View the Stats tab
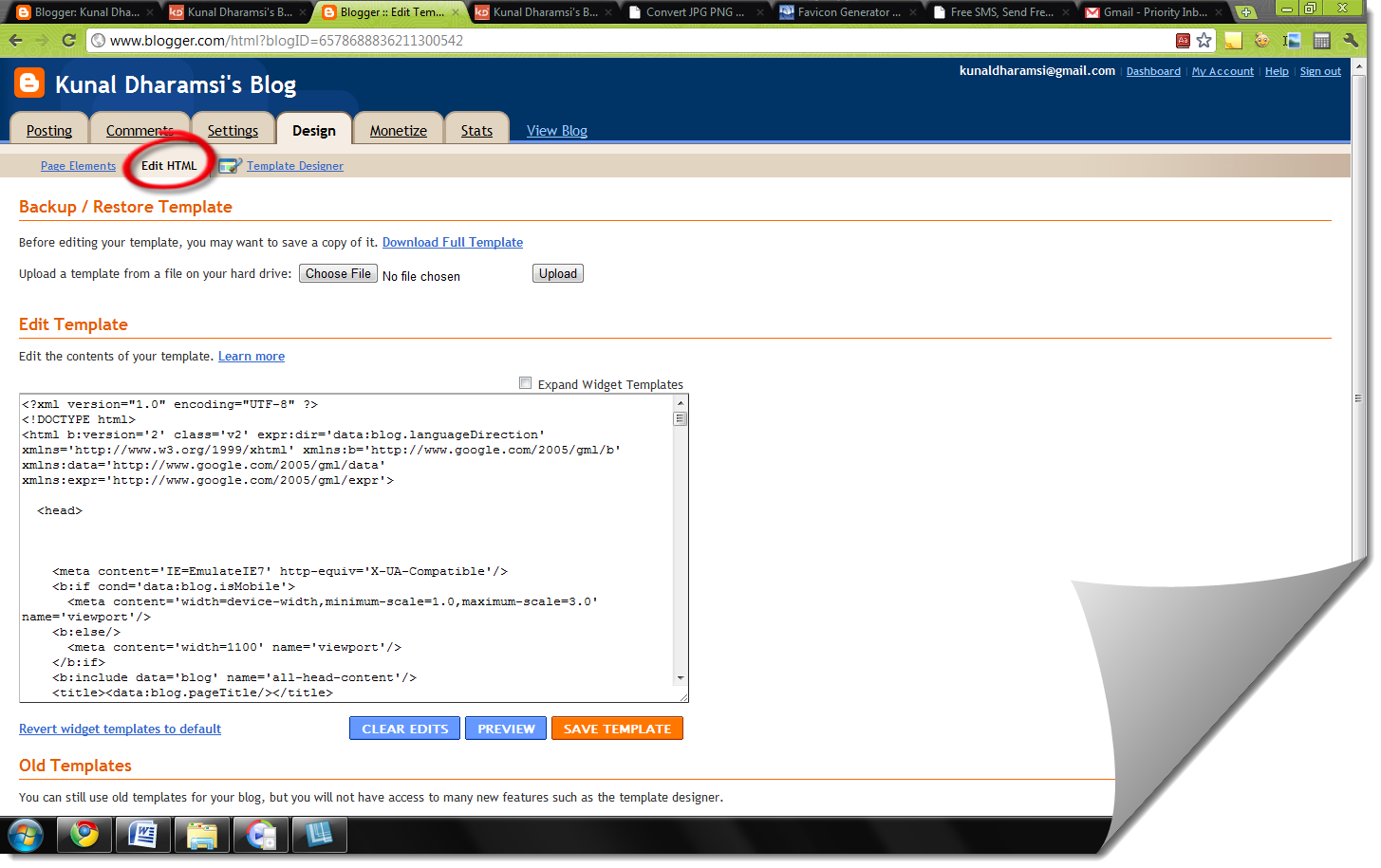 tap(476, 130)
